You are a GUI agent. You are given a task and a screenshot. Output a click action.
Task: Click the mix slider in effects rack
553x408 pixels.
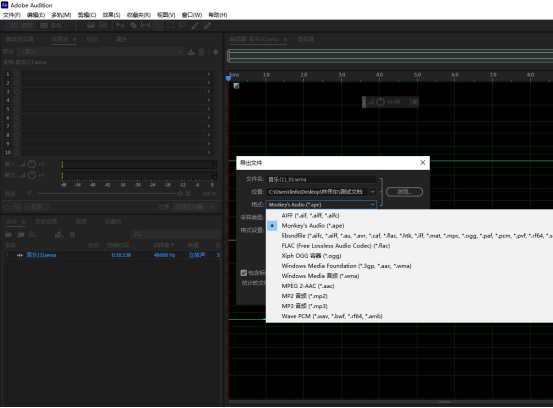pyautogui.click(x=109, y=194)
